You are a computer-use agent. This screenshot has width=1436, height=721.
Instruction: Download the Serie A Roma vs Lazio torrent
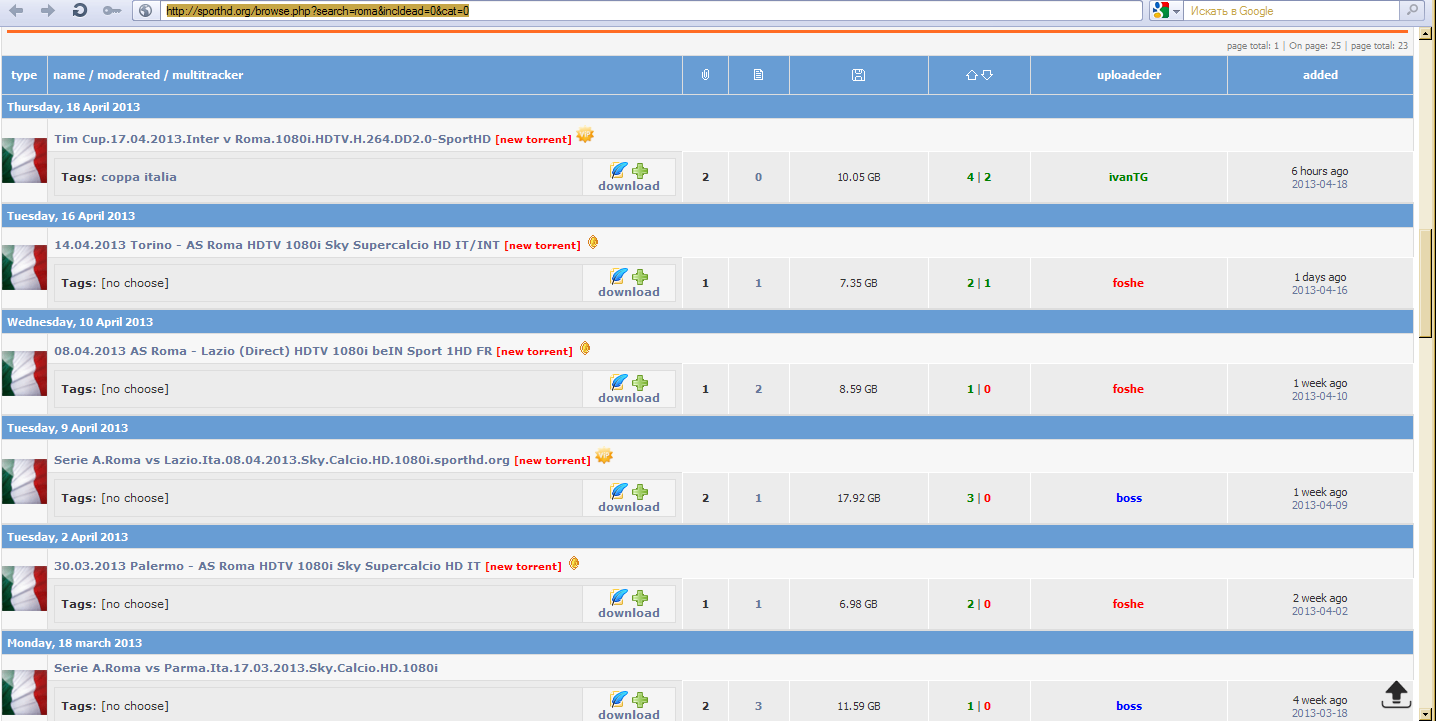[x=629, y=507]
